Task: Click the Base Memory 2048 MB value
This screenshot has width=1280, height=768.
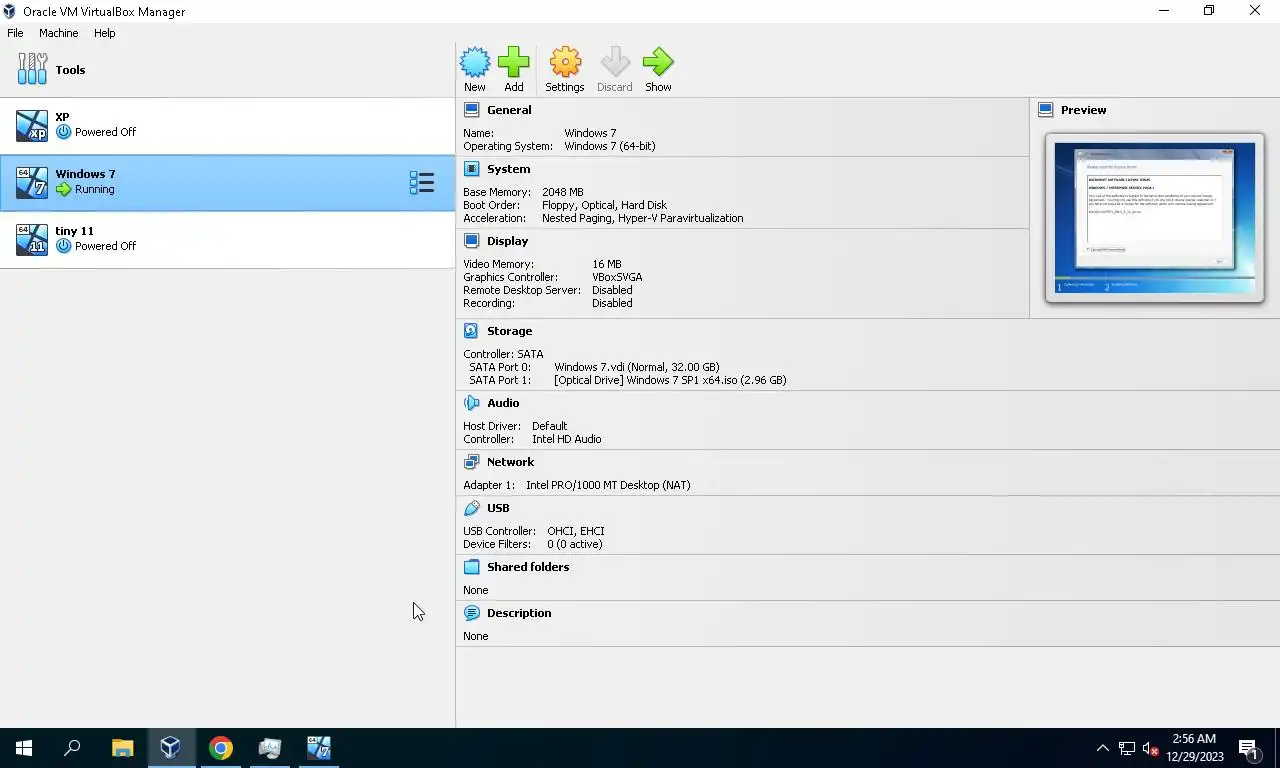Action: tap(563, 192)
